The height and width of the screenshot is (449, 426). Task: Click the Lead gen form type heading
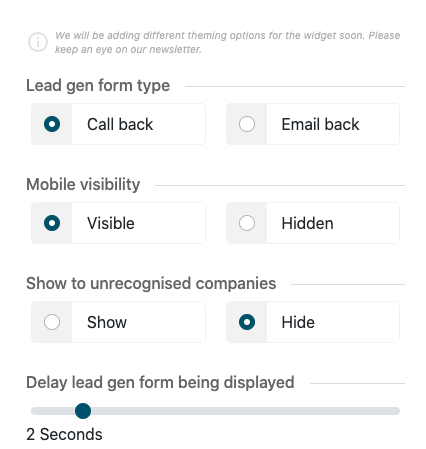[98, 86]
